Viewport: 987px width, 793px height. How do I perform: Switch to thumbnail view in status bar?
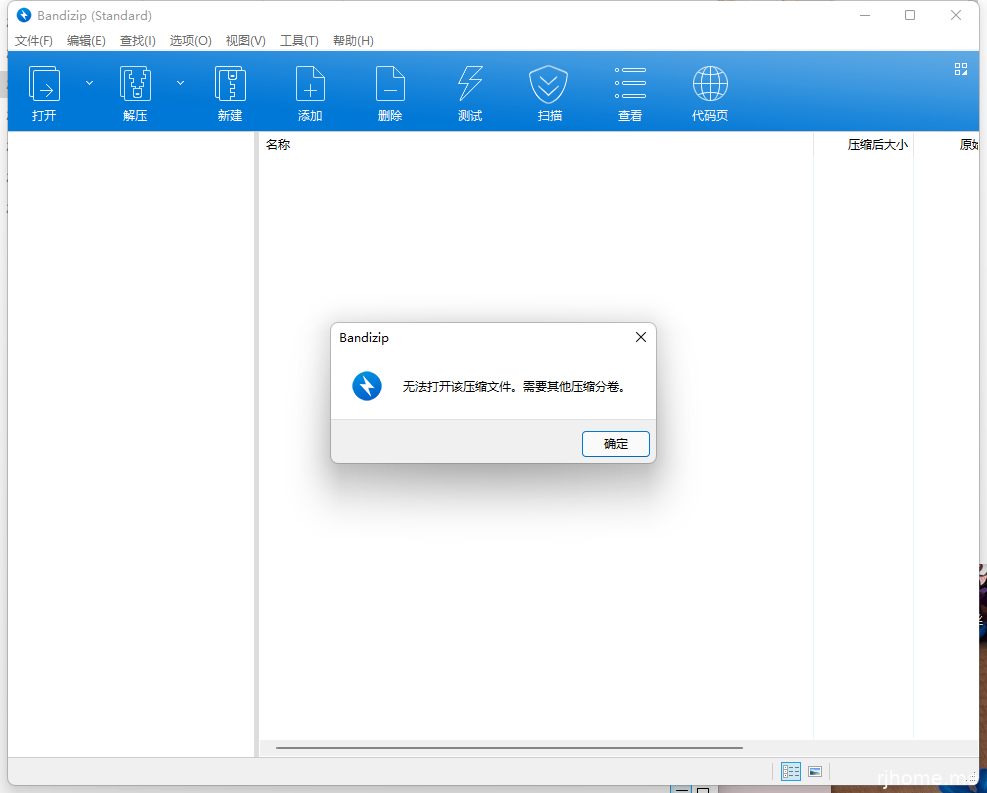815,771
